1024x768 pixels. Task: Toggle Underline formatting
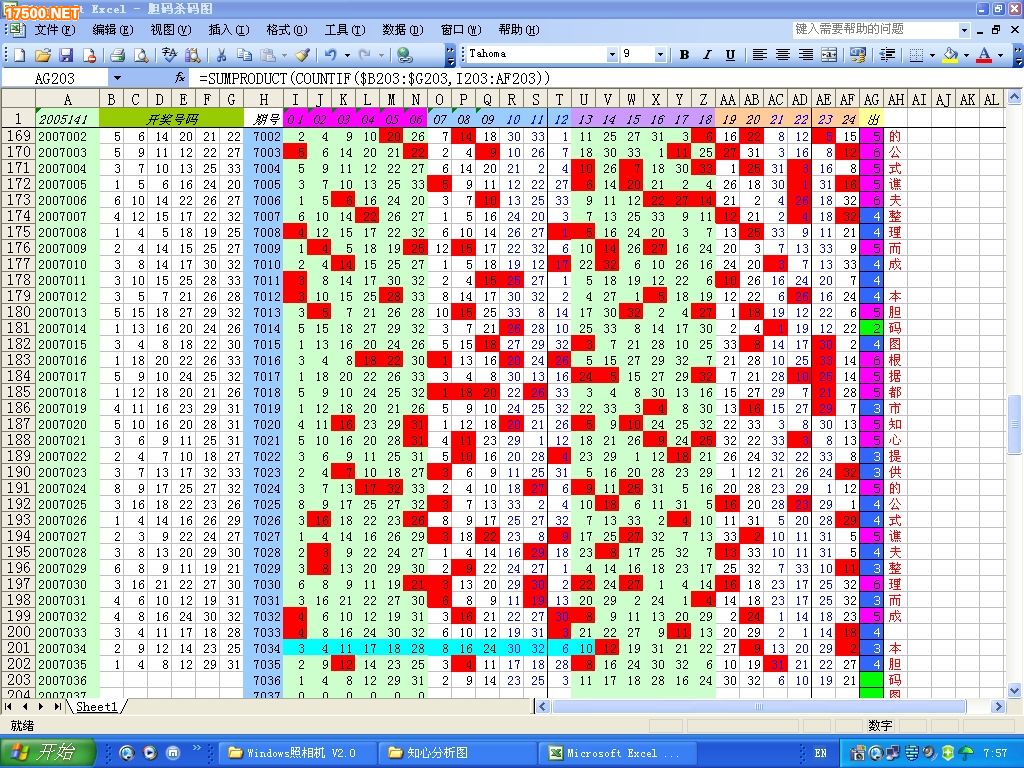click(730, 55)
